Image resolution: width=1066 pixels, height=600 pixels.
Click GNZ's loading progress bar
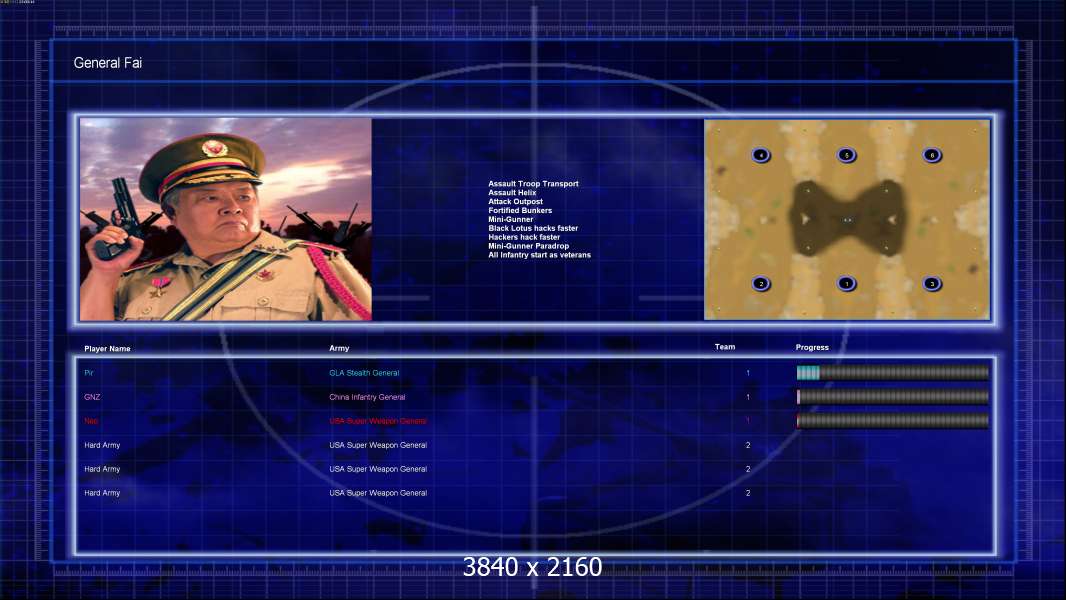pyautogui.click(x=893, y=397)
